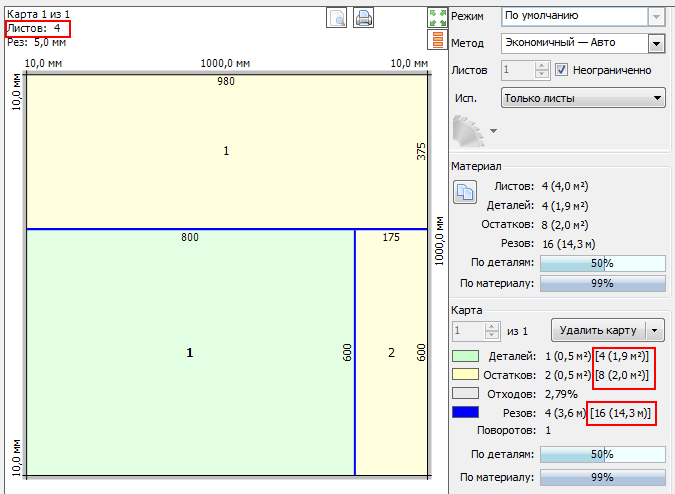
Task: Click the 980 dimension label
Action: point(226,81)
